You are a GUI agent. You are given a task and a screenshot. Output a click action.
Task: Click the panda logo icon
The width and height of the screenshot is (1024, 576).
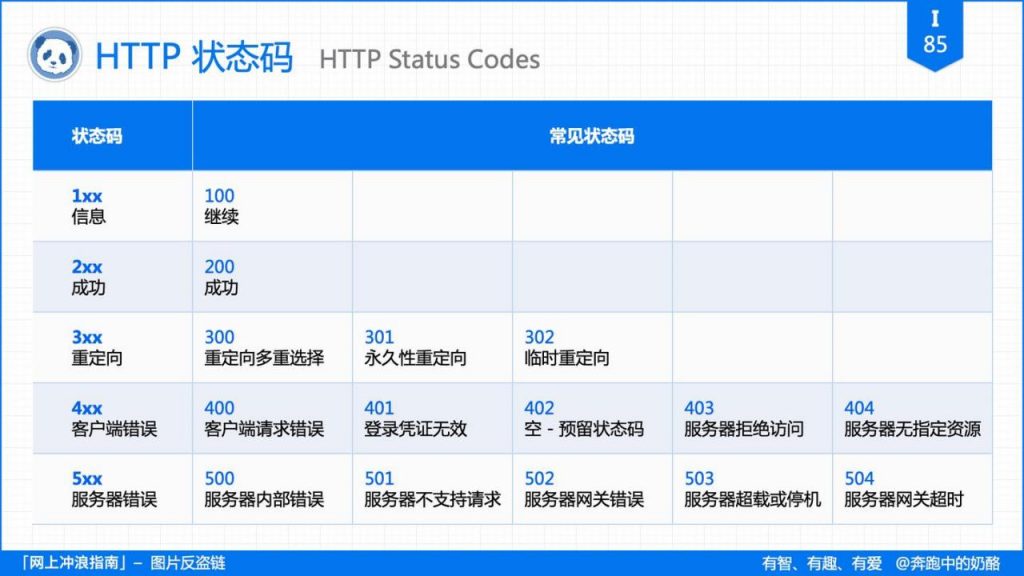tap(55, 56)
